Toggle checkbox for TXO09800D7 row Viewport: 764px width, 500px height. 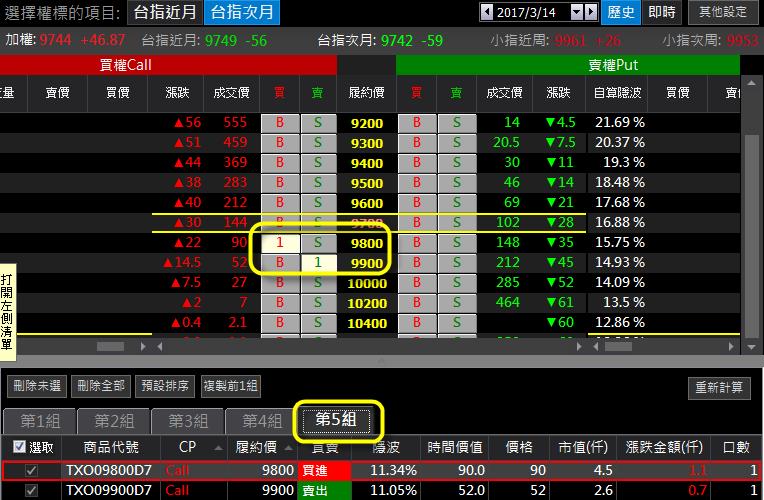(x=31, y=471)
